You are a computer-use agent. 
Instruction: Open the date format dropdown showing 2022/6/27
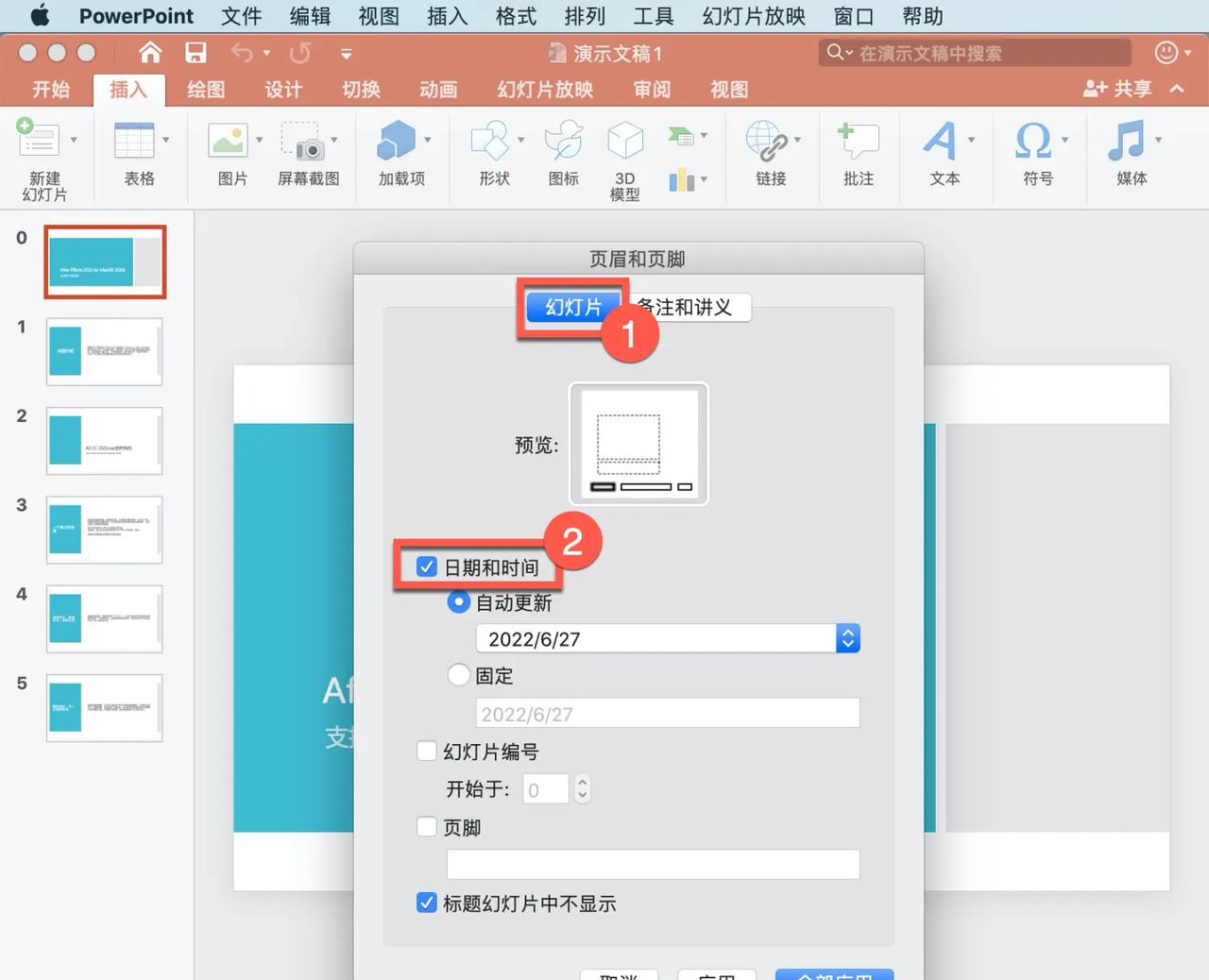(847, 638)
